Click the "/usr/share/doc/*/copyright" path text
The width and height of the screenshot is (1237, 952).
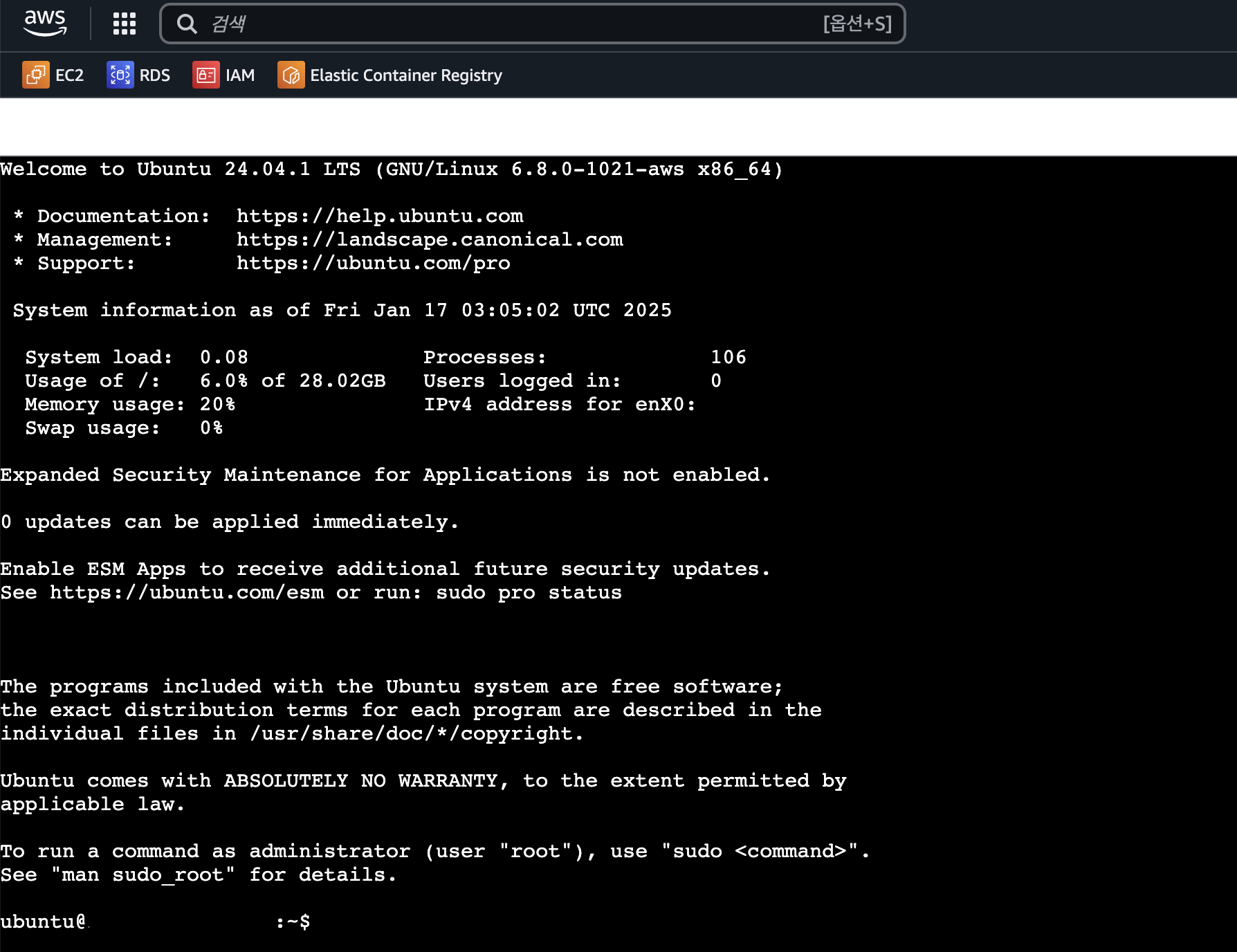pos(412,734)
